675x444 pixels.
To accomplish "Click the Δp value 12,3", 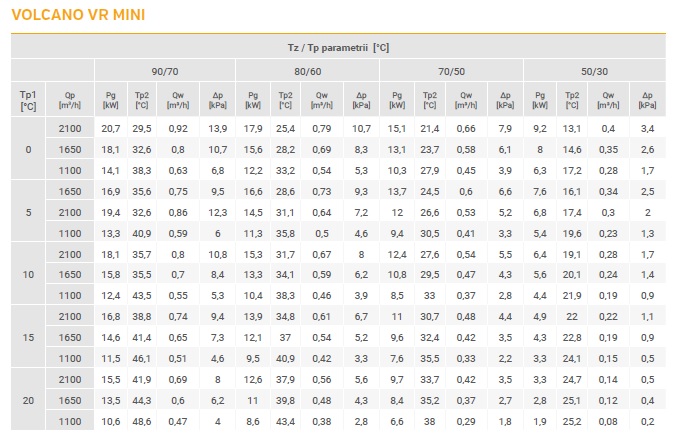I will click(x=218, y=212).
